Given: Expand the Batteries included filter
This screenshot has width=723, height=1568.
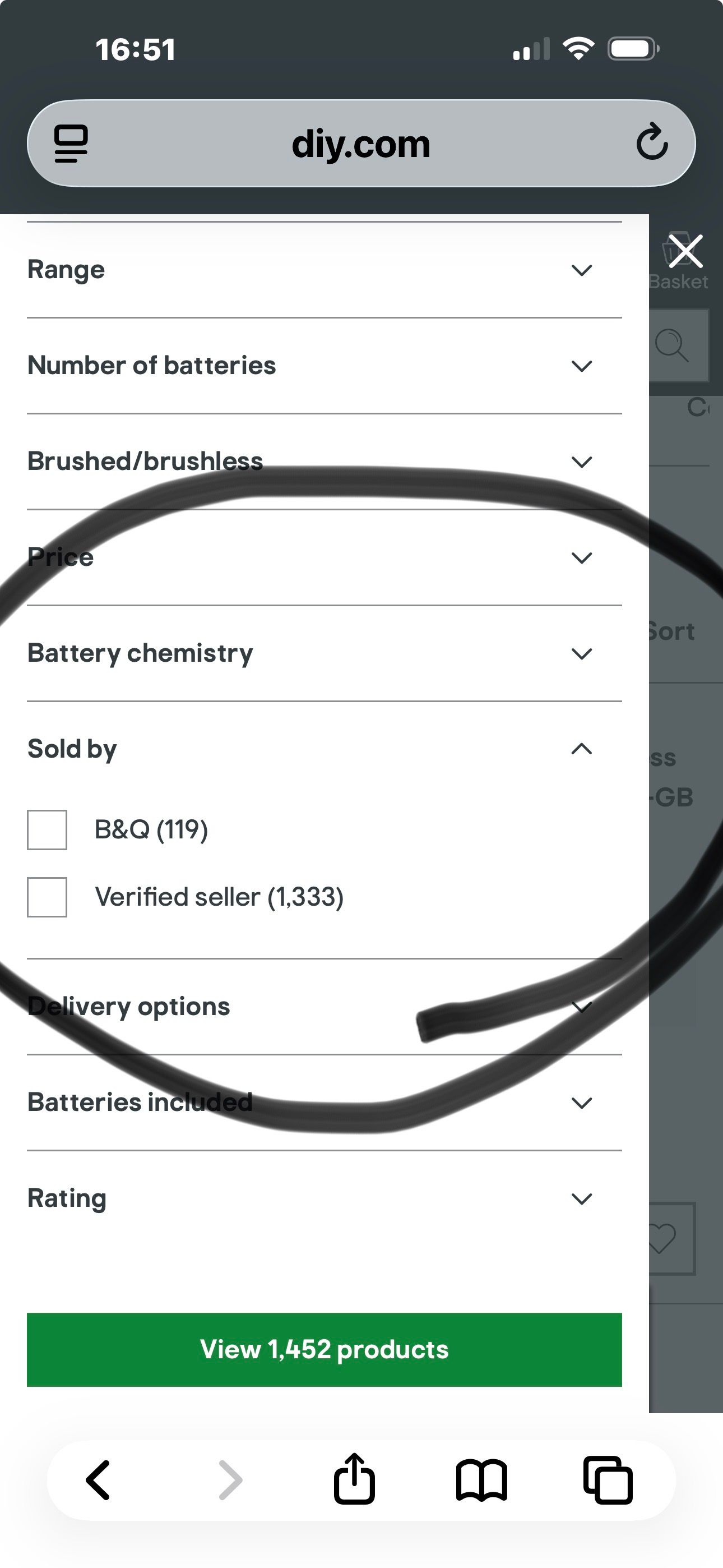Looking at the screenshot, I should [x=582, y=1103].
